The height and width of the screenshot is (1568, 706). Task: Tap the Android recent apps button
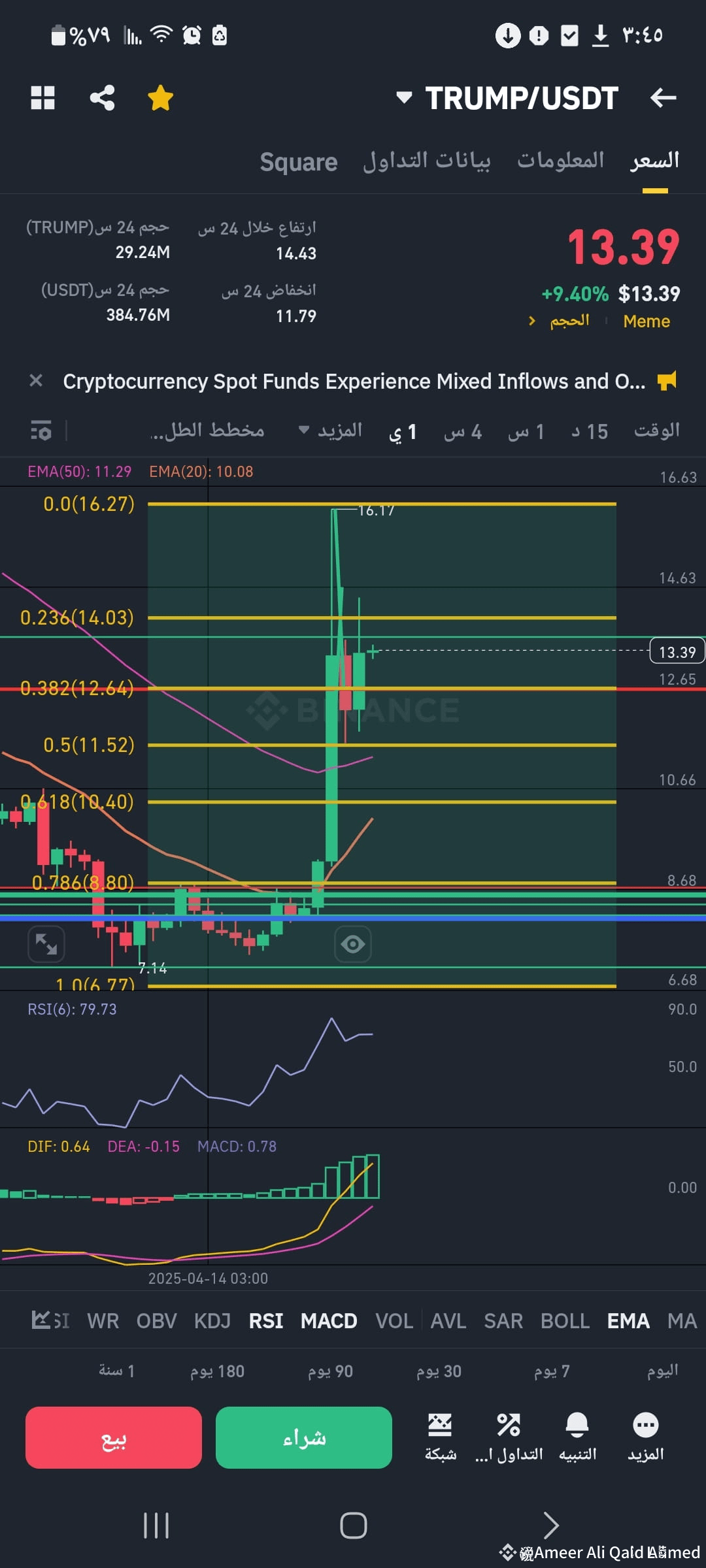click(156, 1526)
